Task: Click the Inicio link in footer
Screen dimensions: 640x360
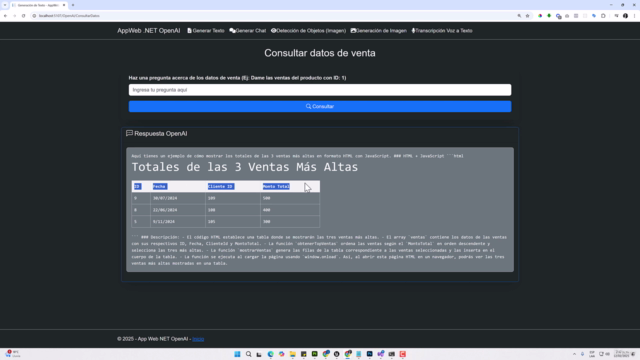Action: point(198,339)
